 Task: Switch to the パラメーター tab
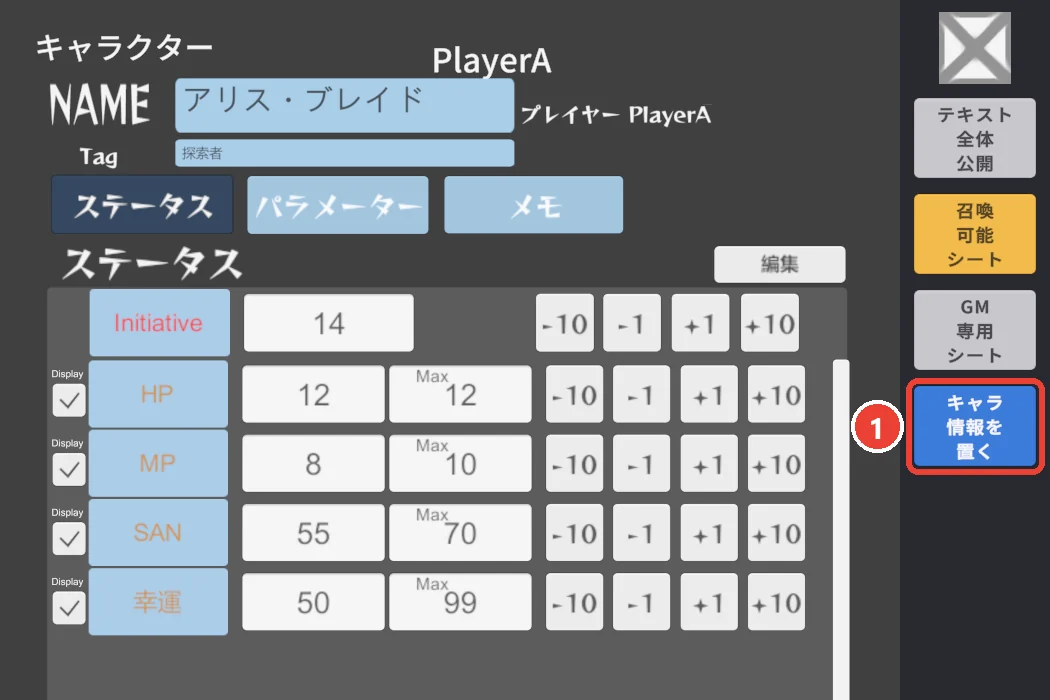338,205
